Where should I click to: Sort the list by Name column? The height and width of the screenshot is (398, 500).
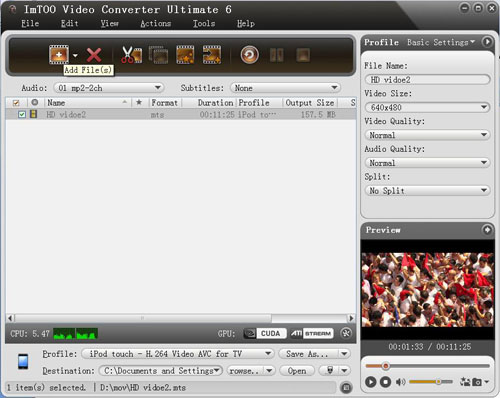(x=87, y=103)
